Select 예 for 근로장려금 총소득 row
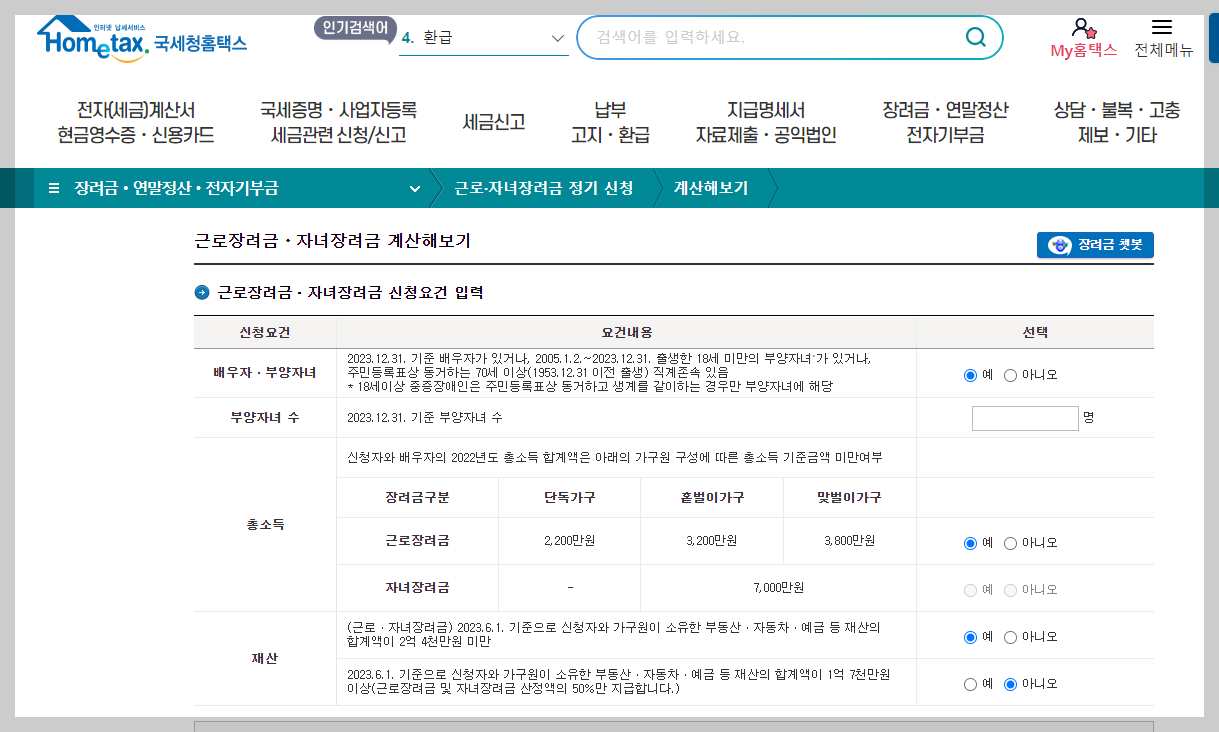Screen dimensions: 1219x732 click(x=970, y=543)
